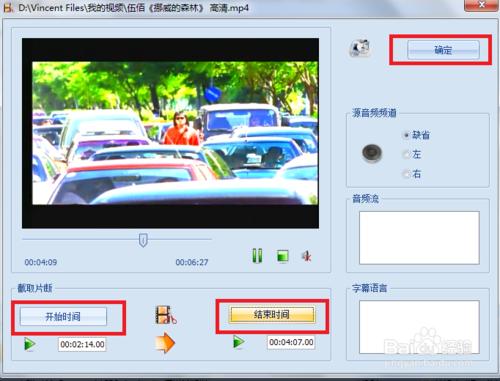Click the 开始时间 start time button
Image resolution: width=500 pixels, height=381 pixels.
[63, 316]
